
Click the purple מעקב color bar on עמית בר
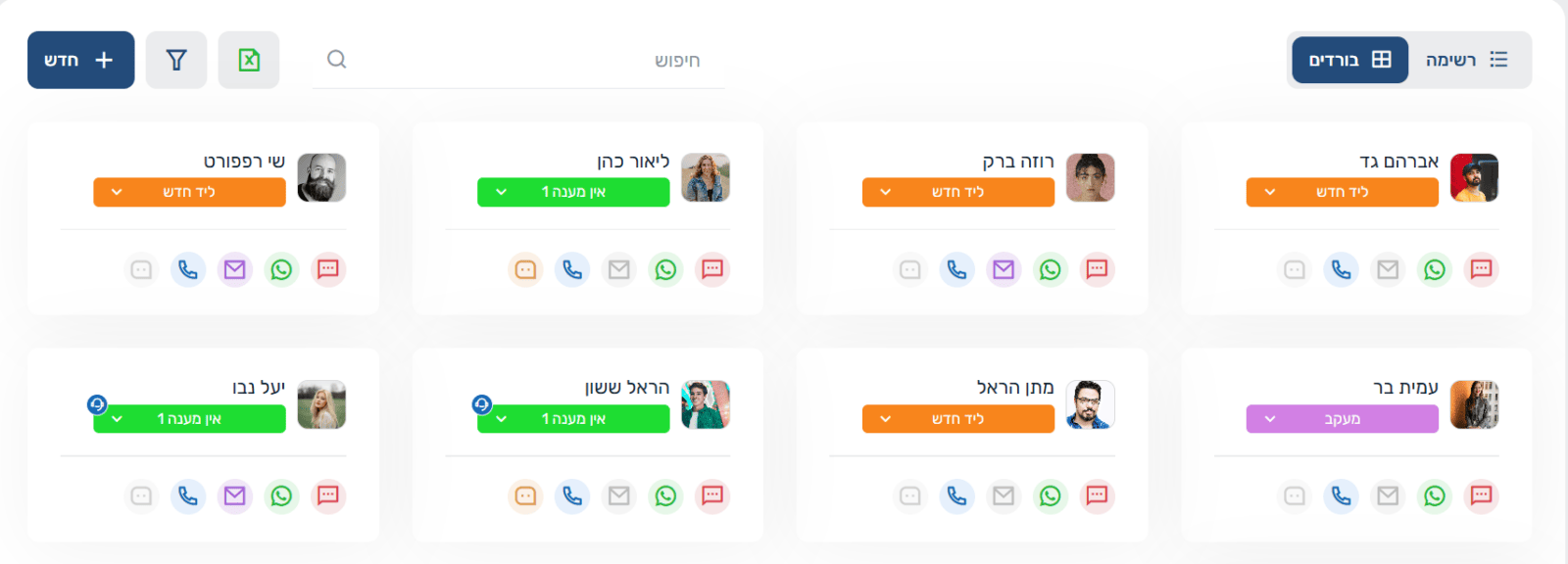[x=1342, y=418]
